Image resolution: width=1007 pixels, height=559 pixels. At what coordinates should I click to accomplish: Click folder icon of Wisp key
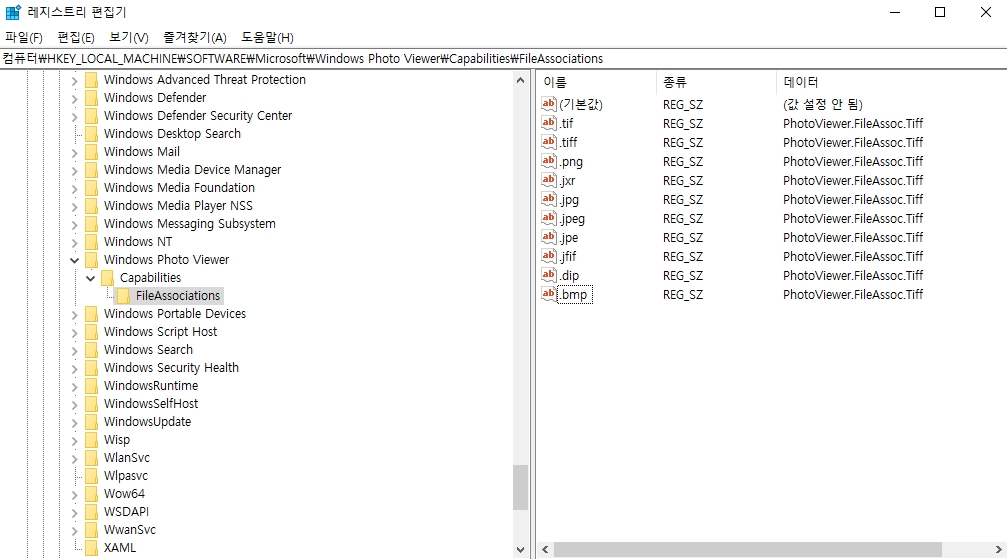coord(92,439)
